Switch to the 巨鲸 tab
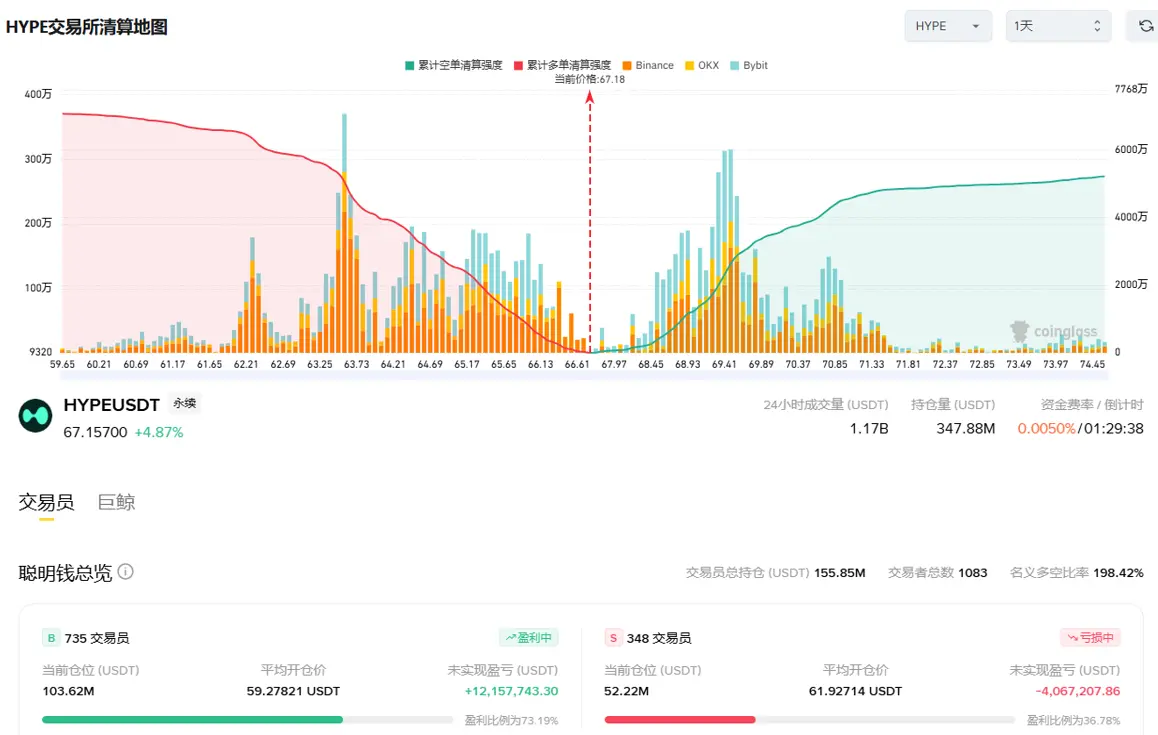The image size is (1158, 735). [x=116, y=502]
